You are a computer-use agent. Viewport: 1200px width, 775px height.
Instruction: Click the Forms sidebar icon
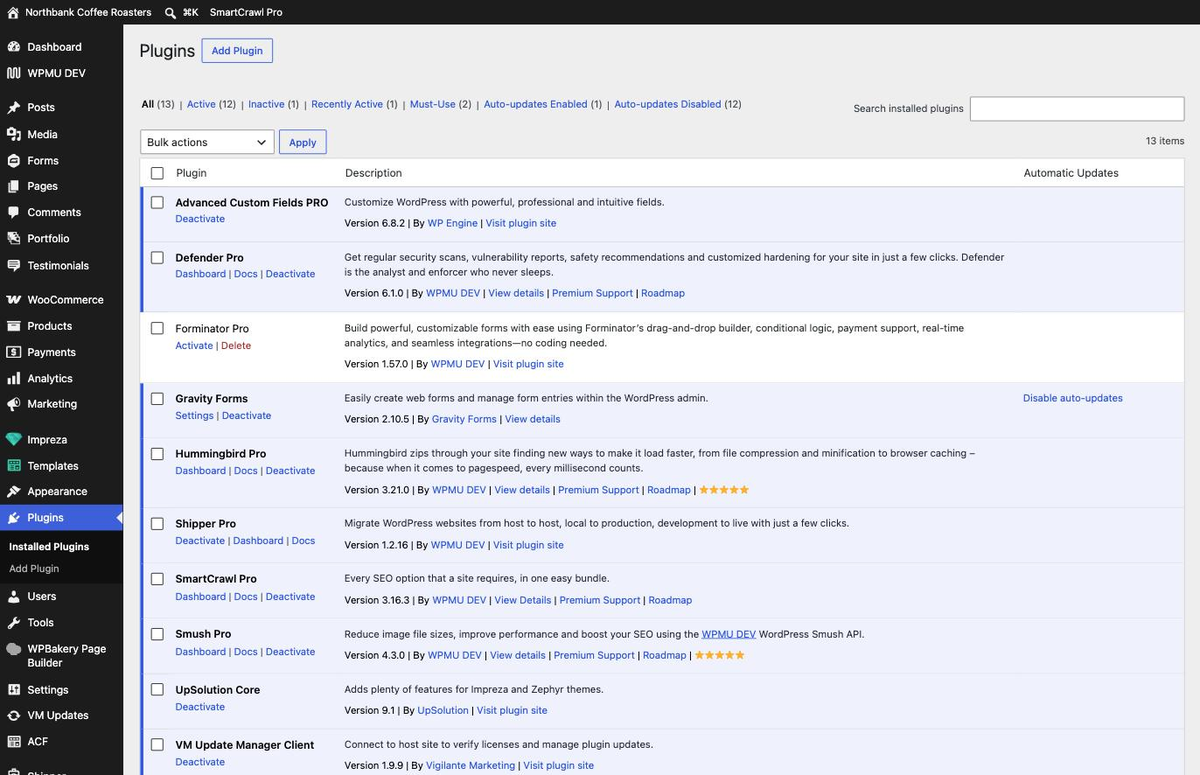tap(13, 160)
